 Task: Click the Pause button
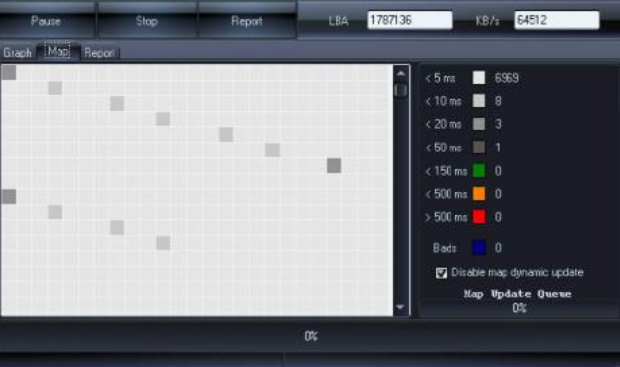pos(46,21)
